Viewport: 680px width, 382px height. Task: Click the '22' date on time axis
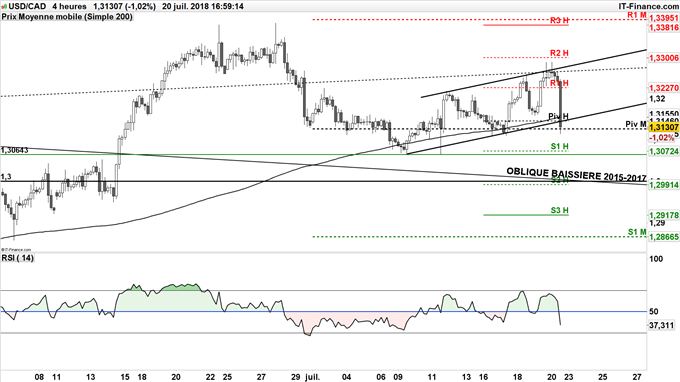point(210,377)
